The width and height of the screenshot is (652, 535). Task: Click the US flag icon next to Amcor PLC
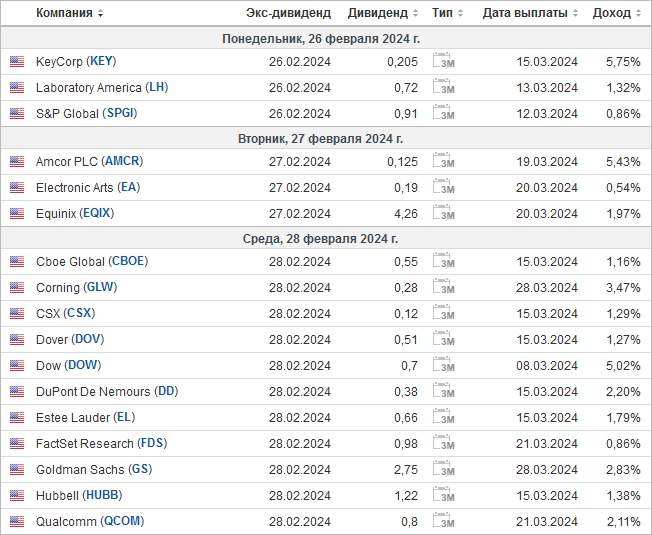pyautogui.click(x=17, y=161)
